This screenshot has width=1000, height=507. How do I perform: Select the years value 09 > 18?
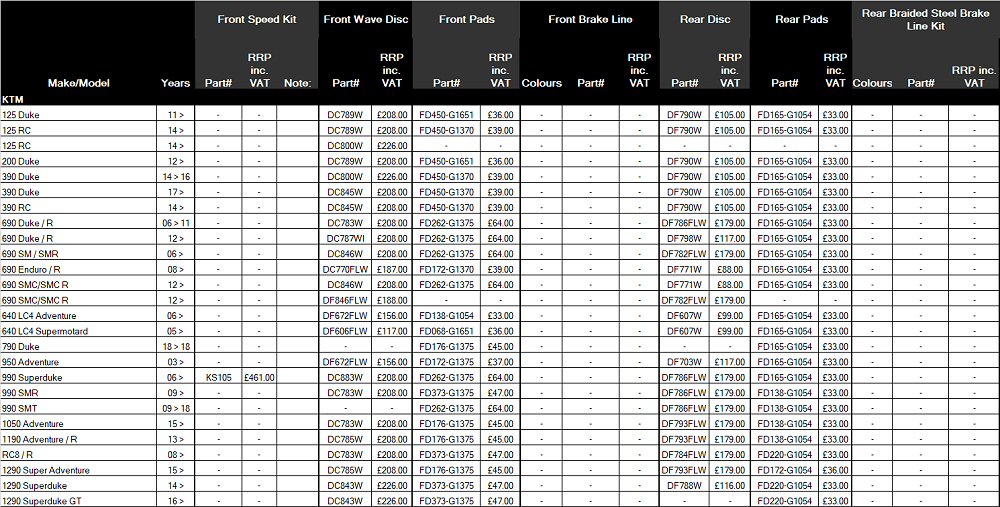point(175,409)
